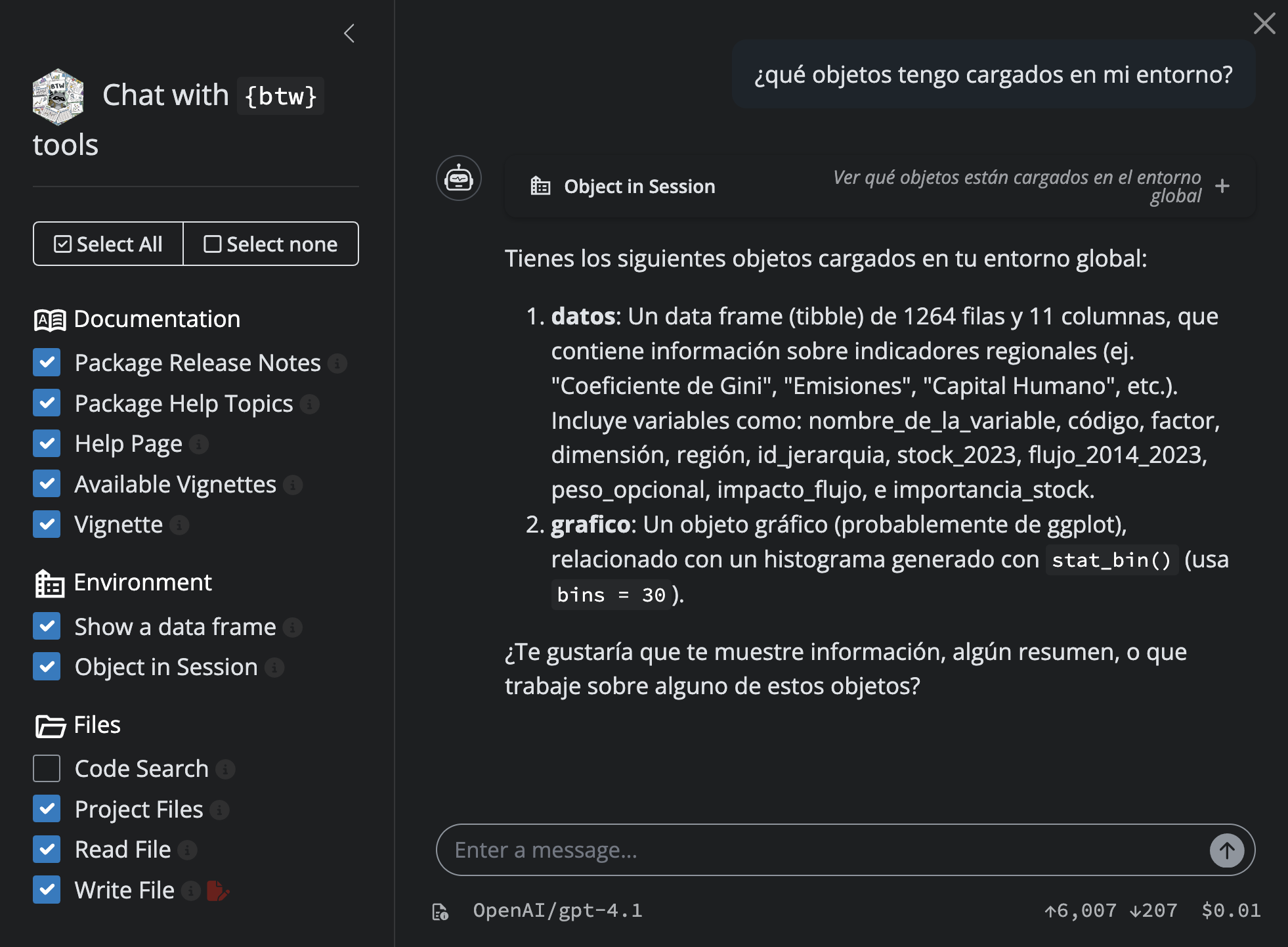Click the info icon beside Package Release Notes

[x=337, y=363]
